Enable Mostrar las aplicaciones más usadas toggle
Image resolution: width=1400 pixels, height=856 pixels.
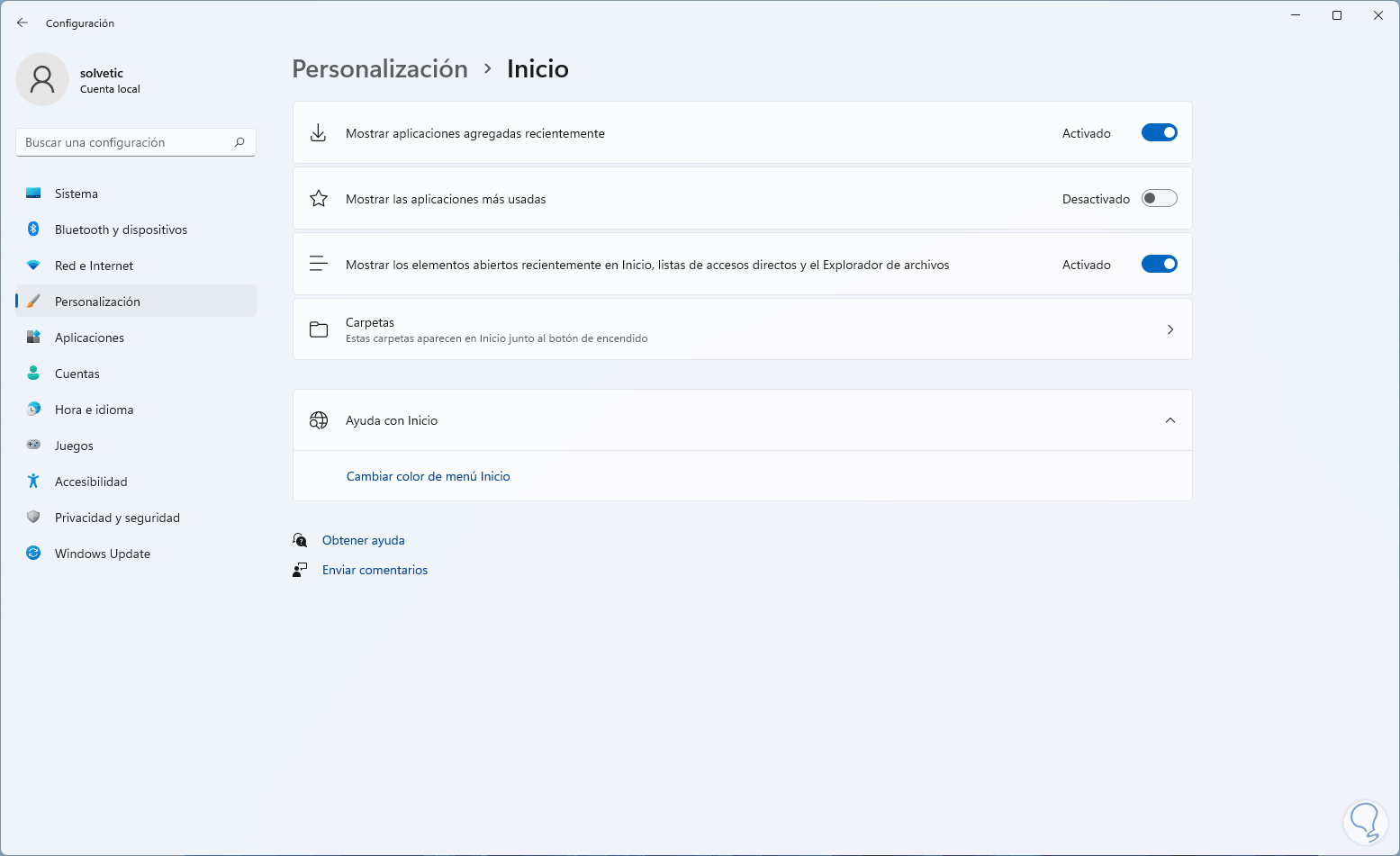point(1159,199)
